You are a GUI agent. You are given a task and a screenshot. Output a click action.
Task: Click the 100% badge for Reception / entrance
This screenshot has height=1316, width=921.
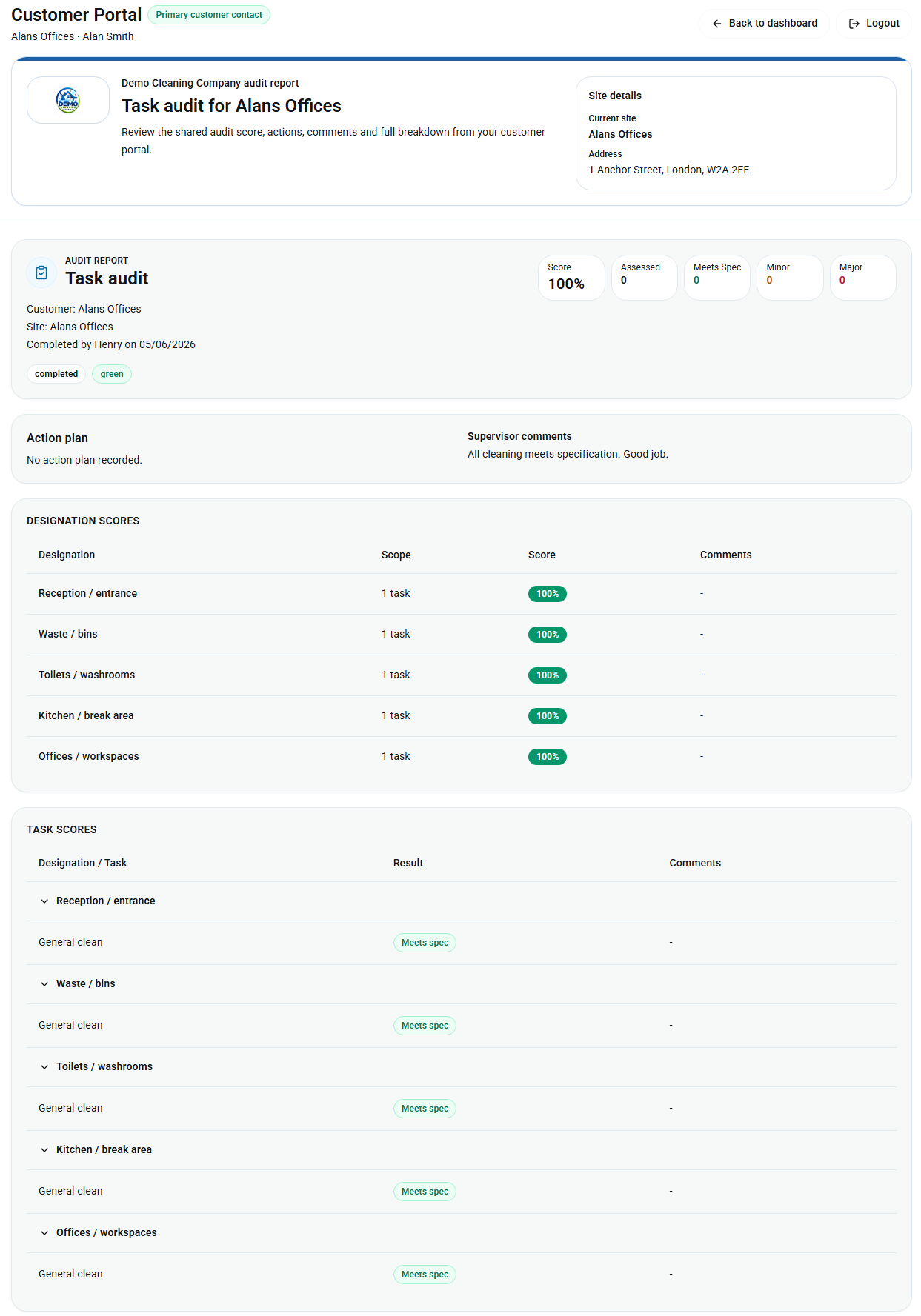pyautogui.click(x=548, y=594)
